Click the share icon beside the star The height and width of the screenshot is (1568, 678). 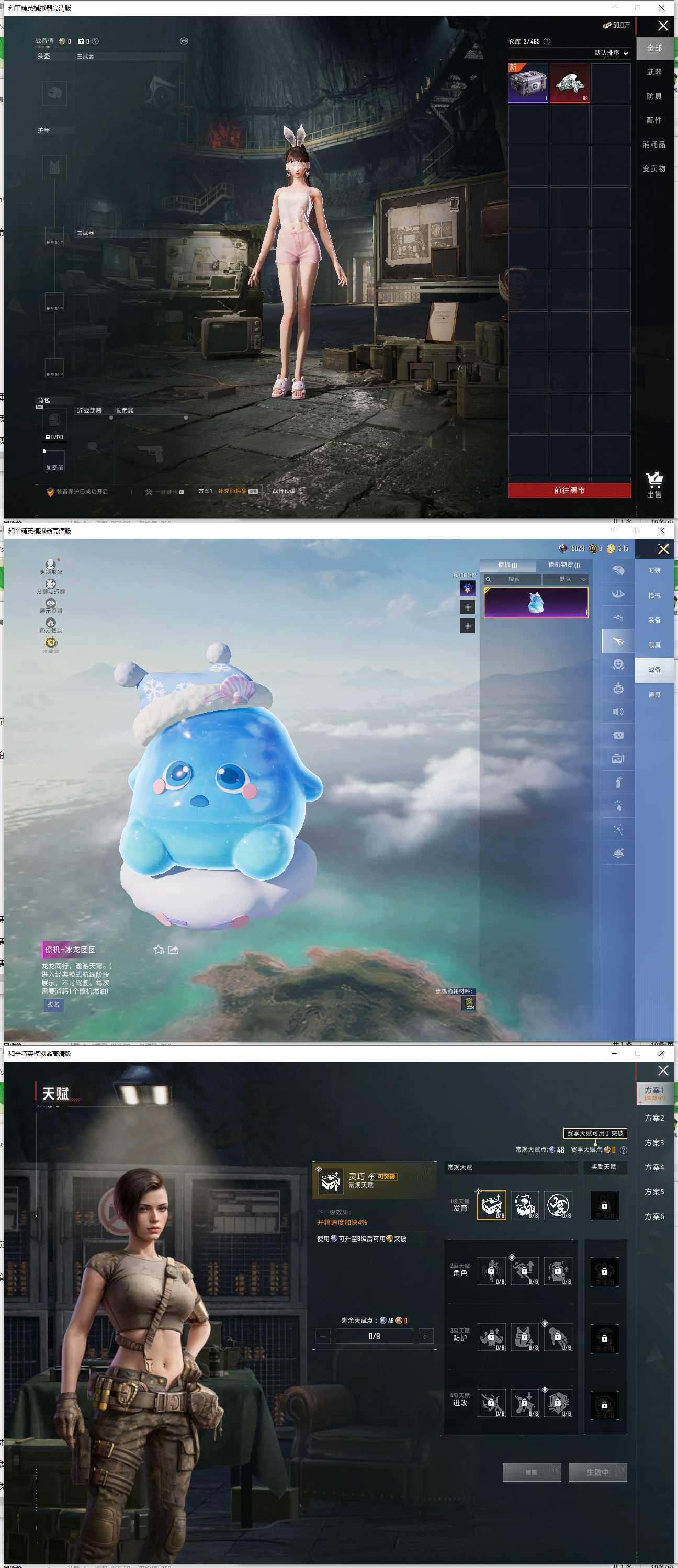(174, 950)
